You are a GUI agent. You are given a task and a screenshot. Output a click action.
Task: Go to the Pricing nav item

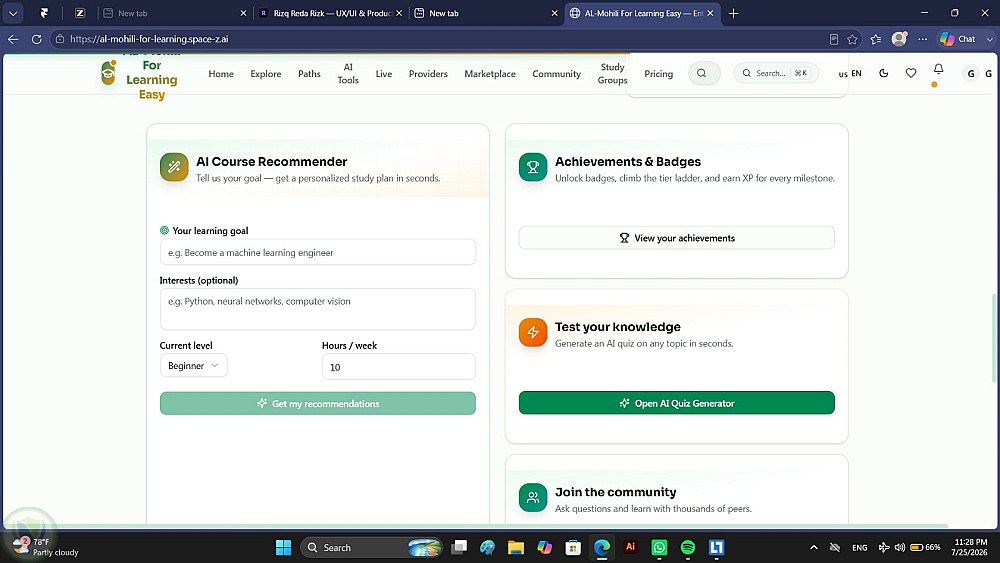658,74
